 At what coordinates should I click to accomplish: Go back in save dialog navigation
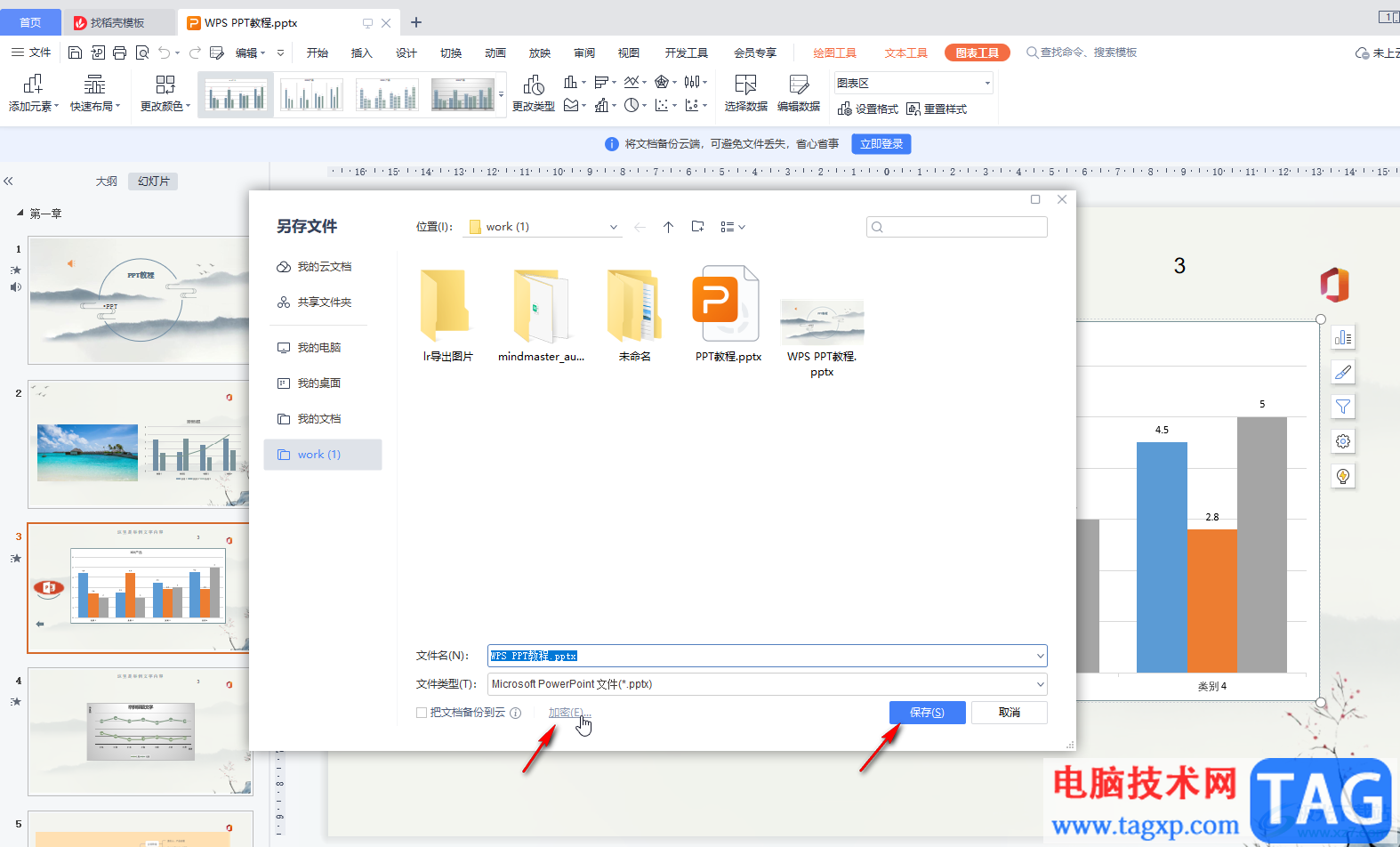click(x=640, y=227)
